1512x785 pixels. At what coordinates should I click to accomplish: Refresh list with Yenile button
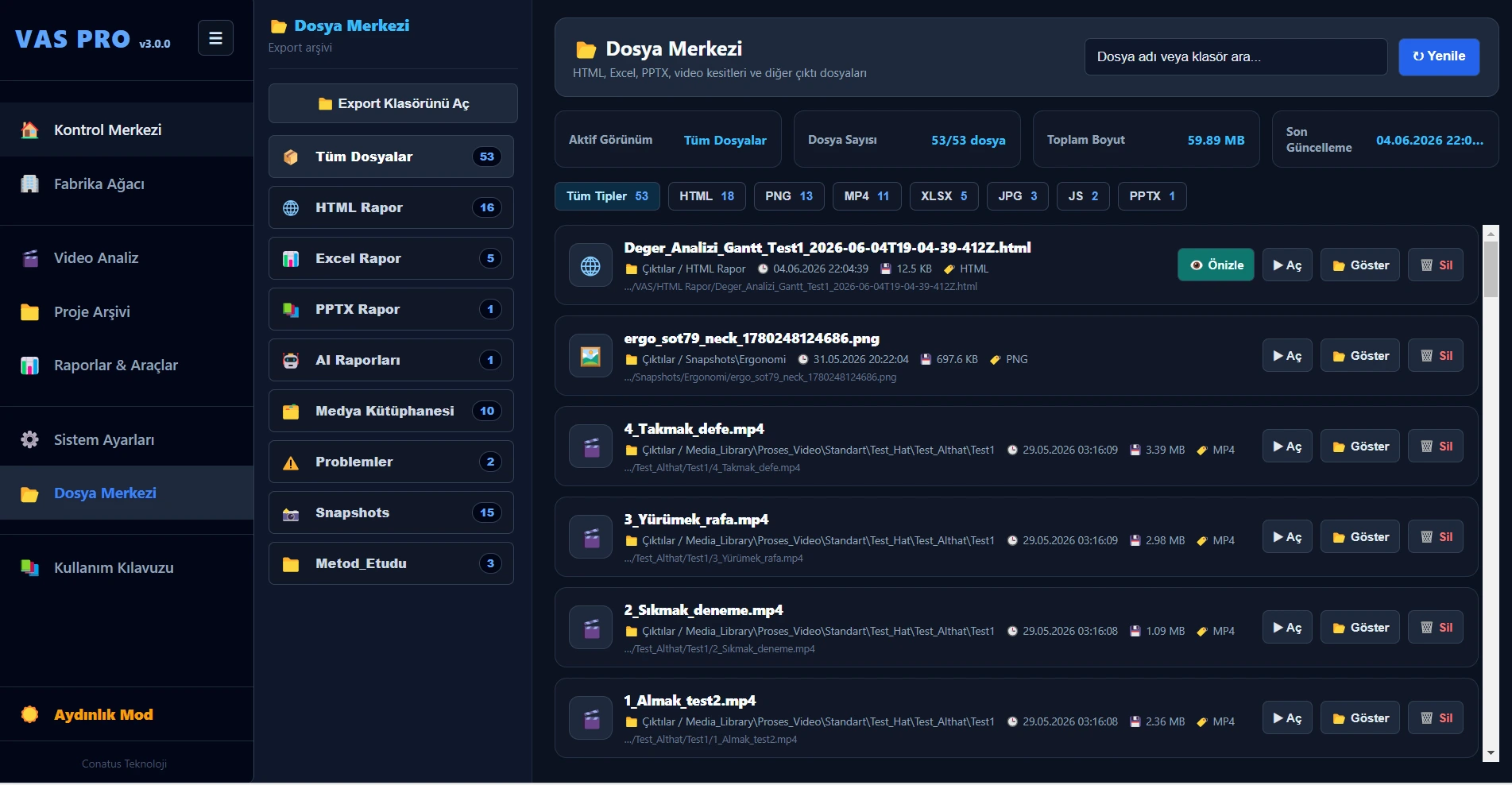pyautogui.click(x=1439, y=56)
